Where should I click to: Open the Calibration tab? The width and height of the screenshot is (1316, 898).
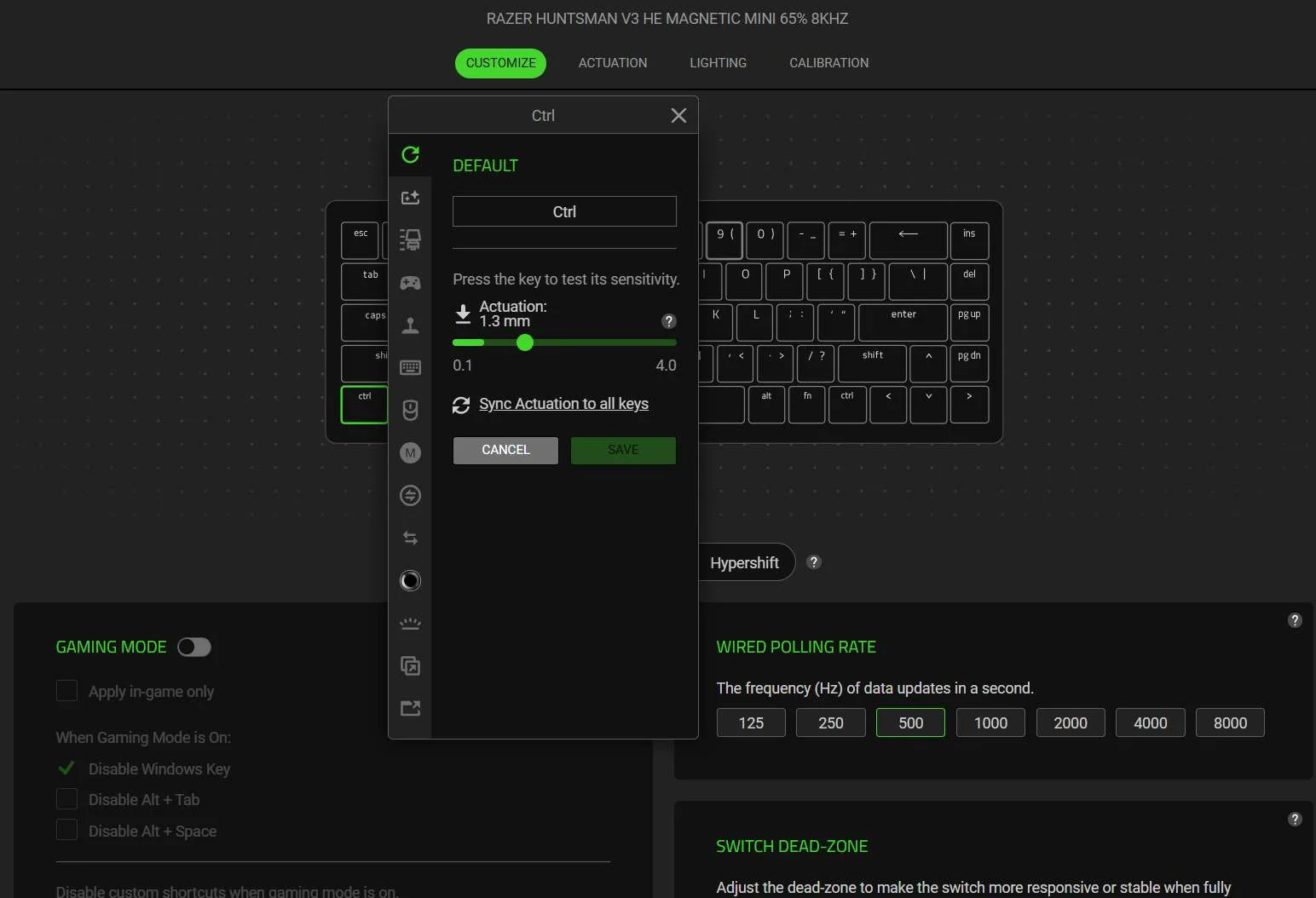pos(828,63)
